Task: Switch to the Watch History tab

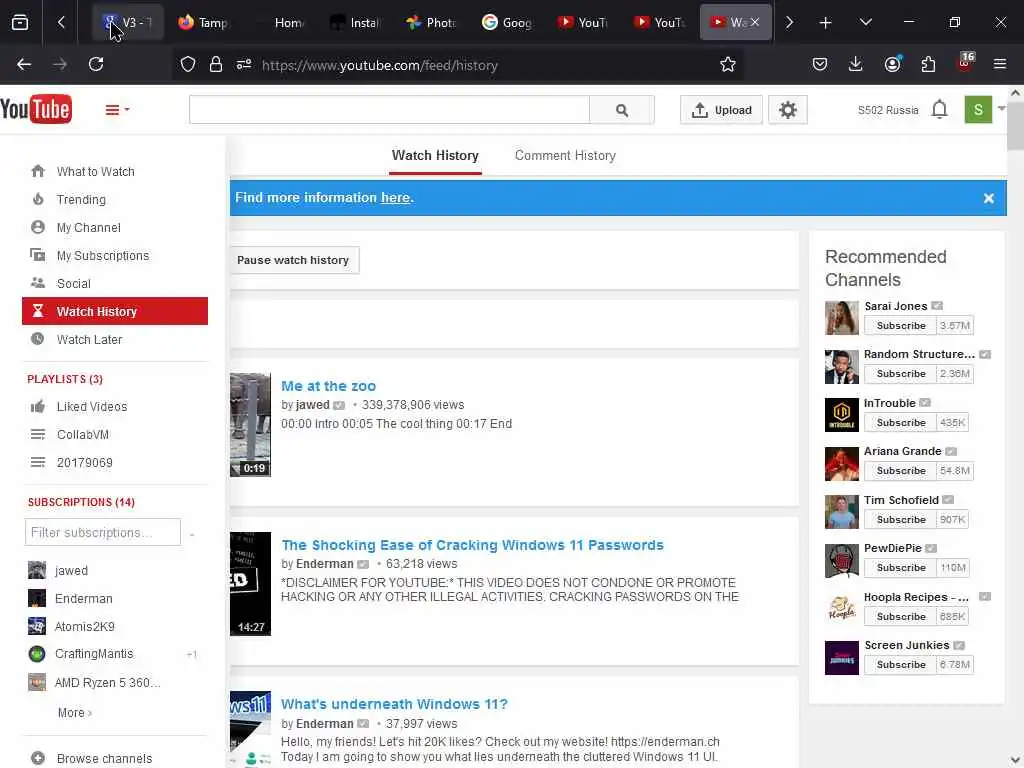Action: pyautogui.click(x=435, y=155)
